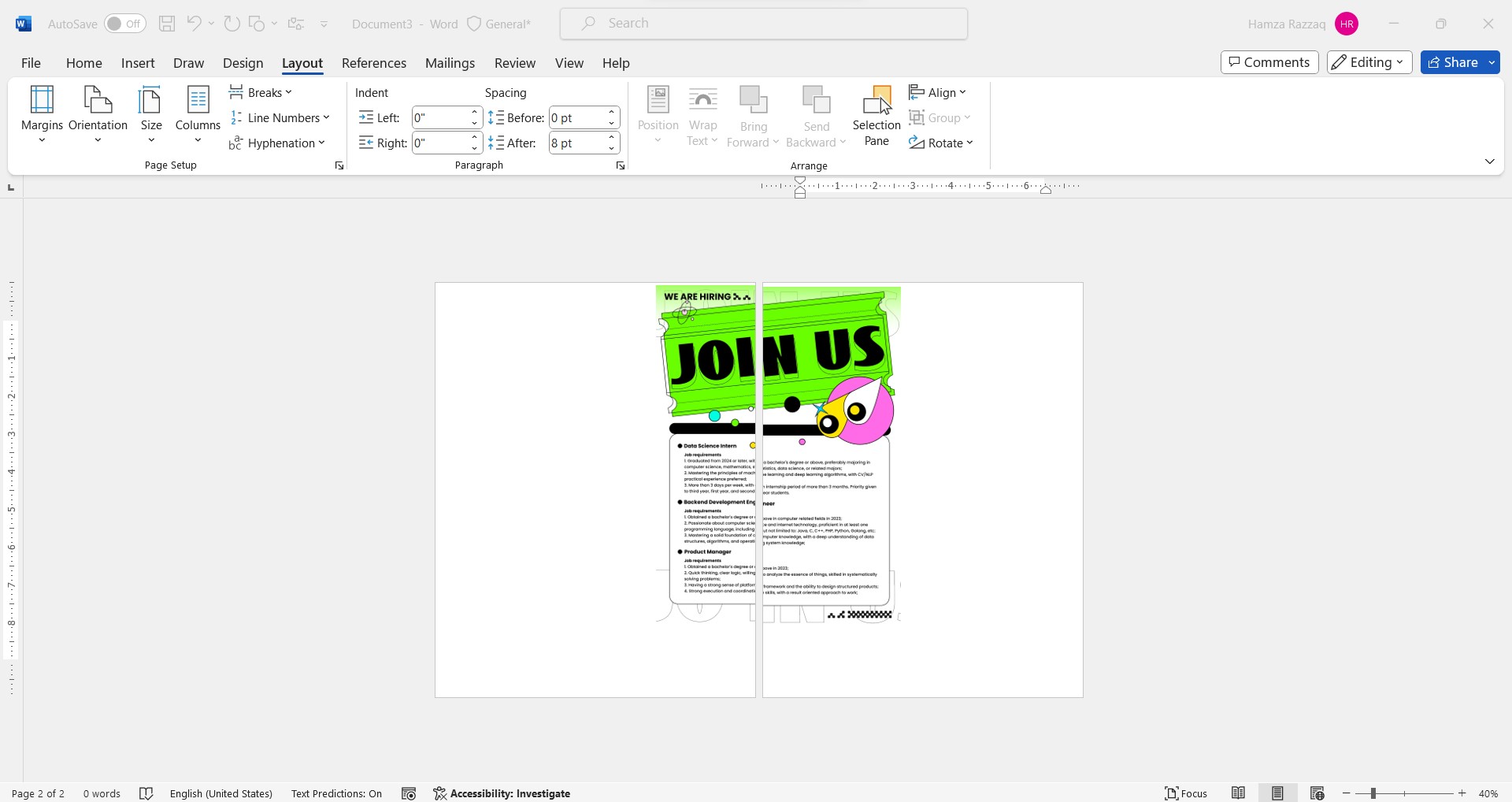Open the Editing mode dropdown

pyautogui.click(x=1369, y=62)
